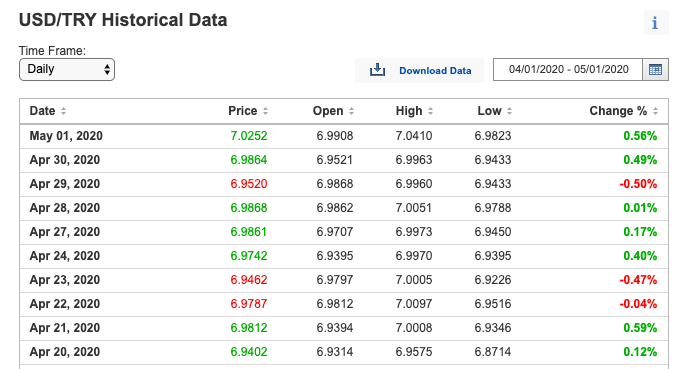This screenshot has height=369, width=685.
Task: Open the Daily time frame dropdown
Action: pos(67,69)
